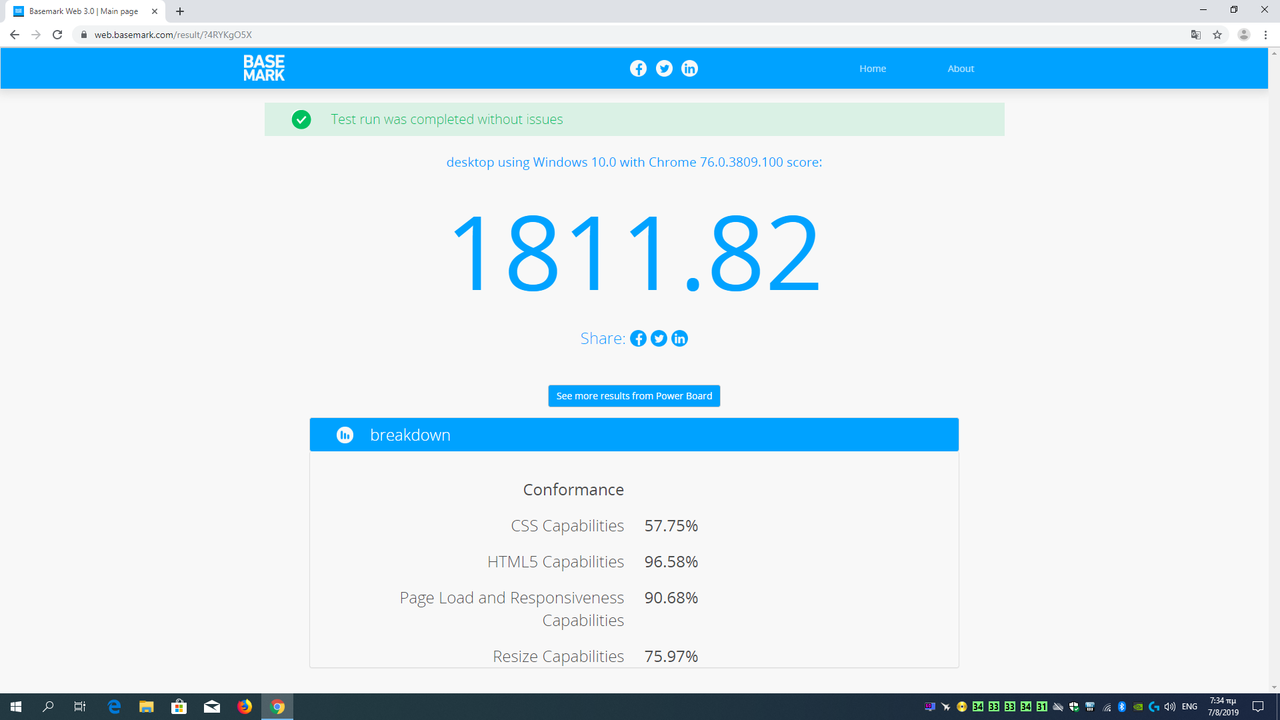Open Microsoft Store from the taskbar
1280x720 pixels.
pyautogui.click(x=179, y=707)
